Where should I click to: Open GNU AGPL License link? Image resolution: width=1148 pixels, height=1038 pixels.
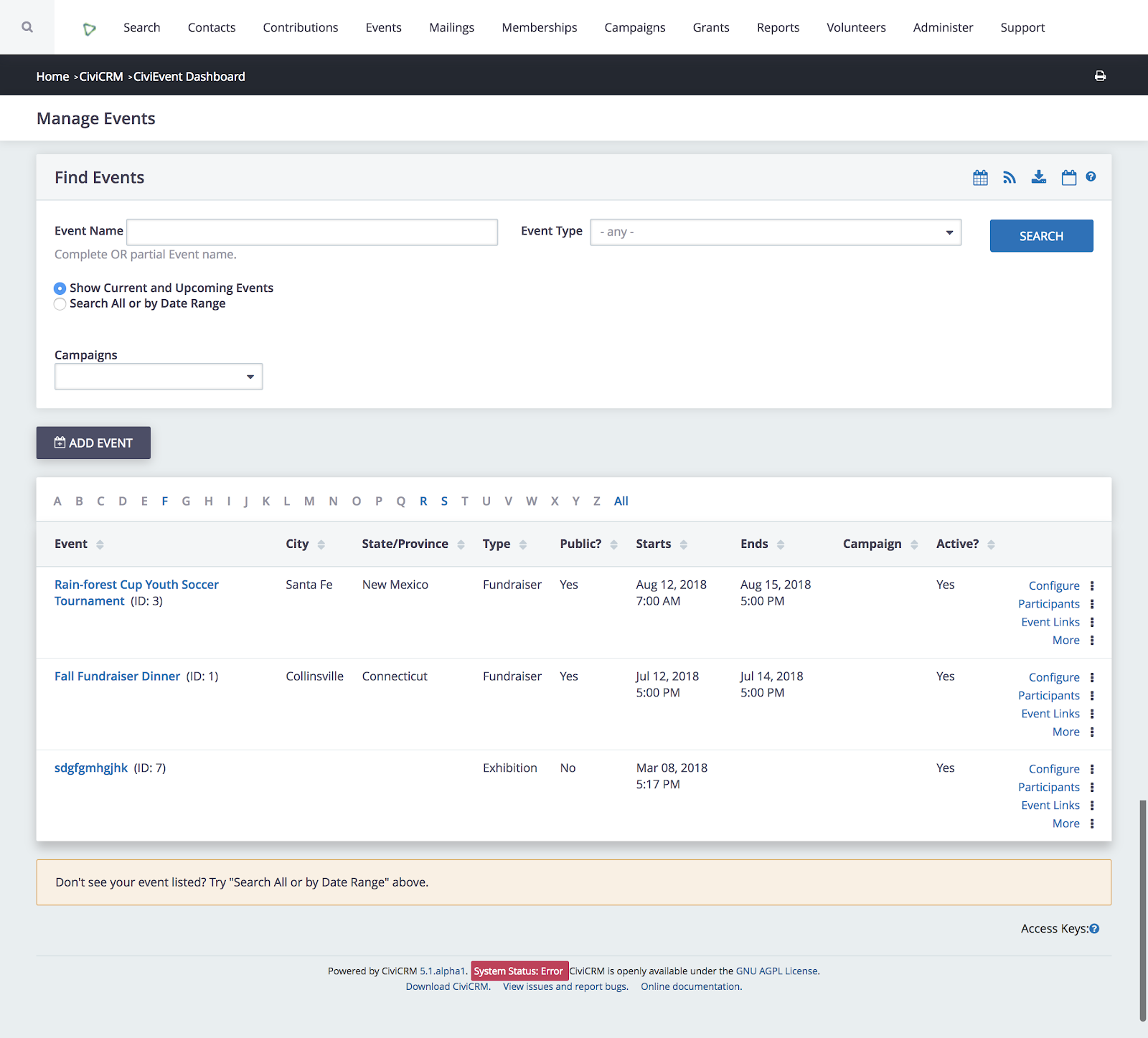click(777, 971)
